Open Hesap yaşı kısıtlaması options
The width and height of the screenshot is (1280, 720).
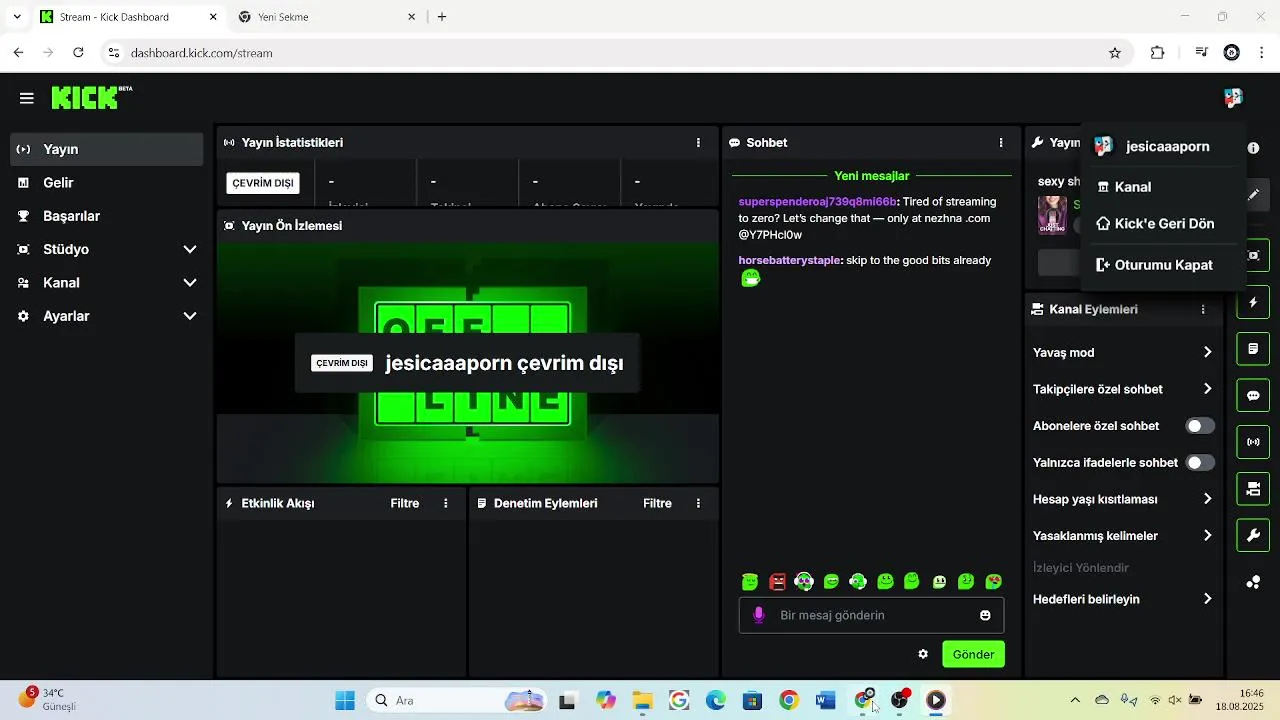[x=1123, y=499]
